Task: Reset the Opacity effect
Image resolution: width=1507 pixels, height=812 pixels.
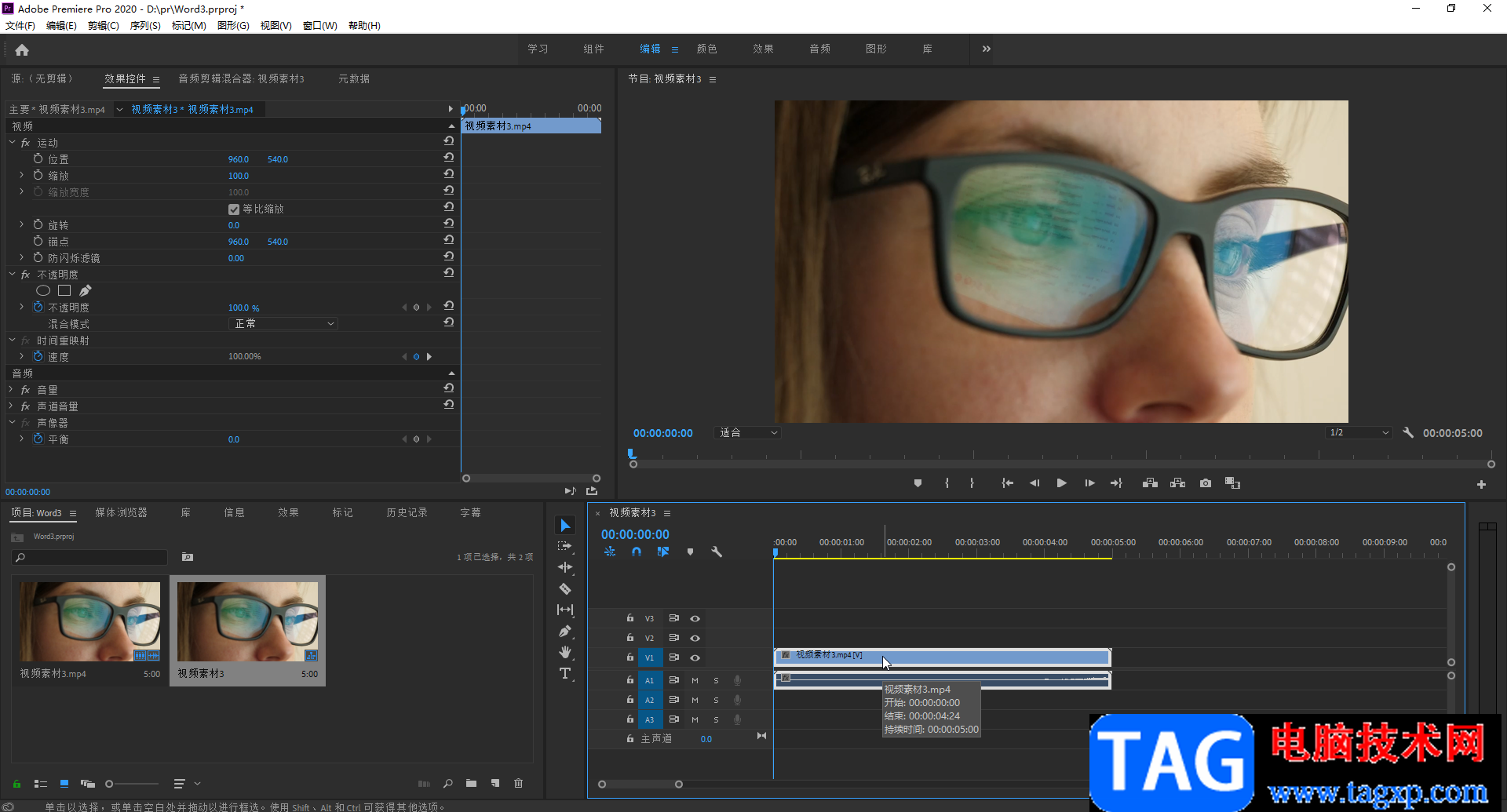Action: tap(448, 272)
